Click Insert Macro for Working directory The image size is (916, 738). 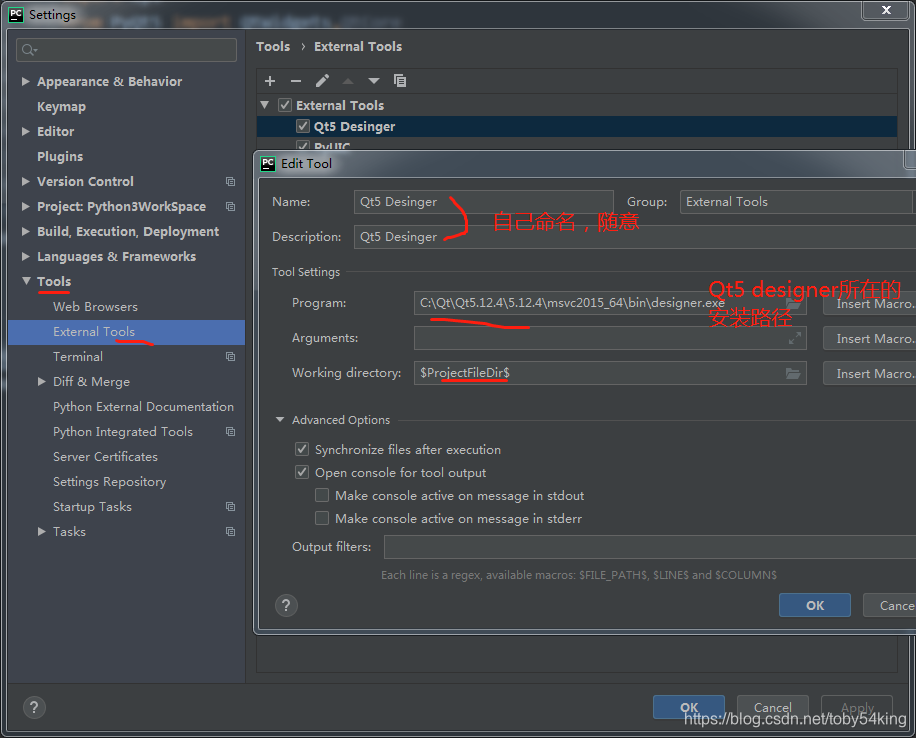coord(870,373)
